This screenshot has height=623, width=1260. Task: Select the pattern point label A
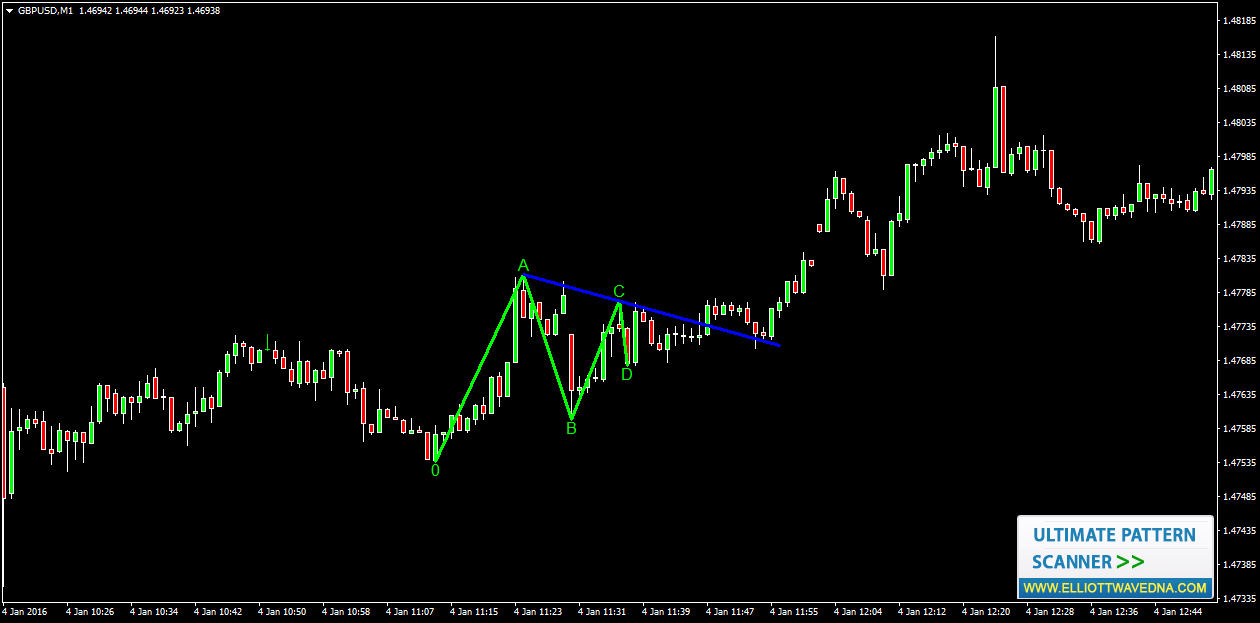pyautogui.click(x=523, y=265)
